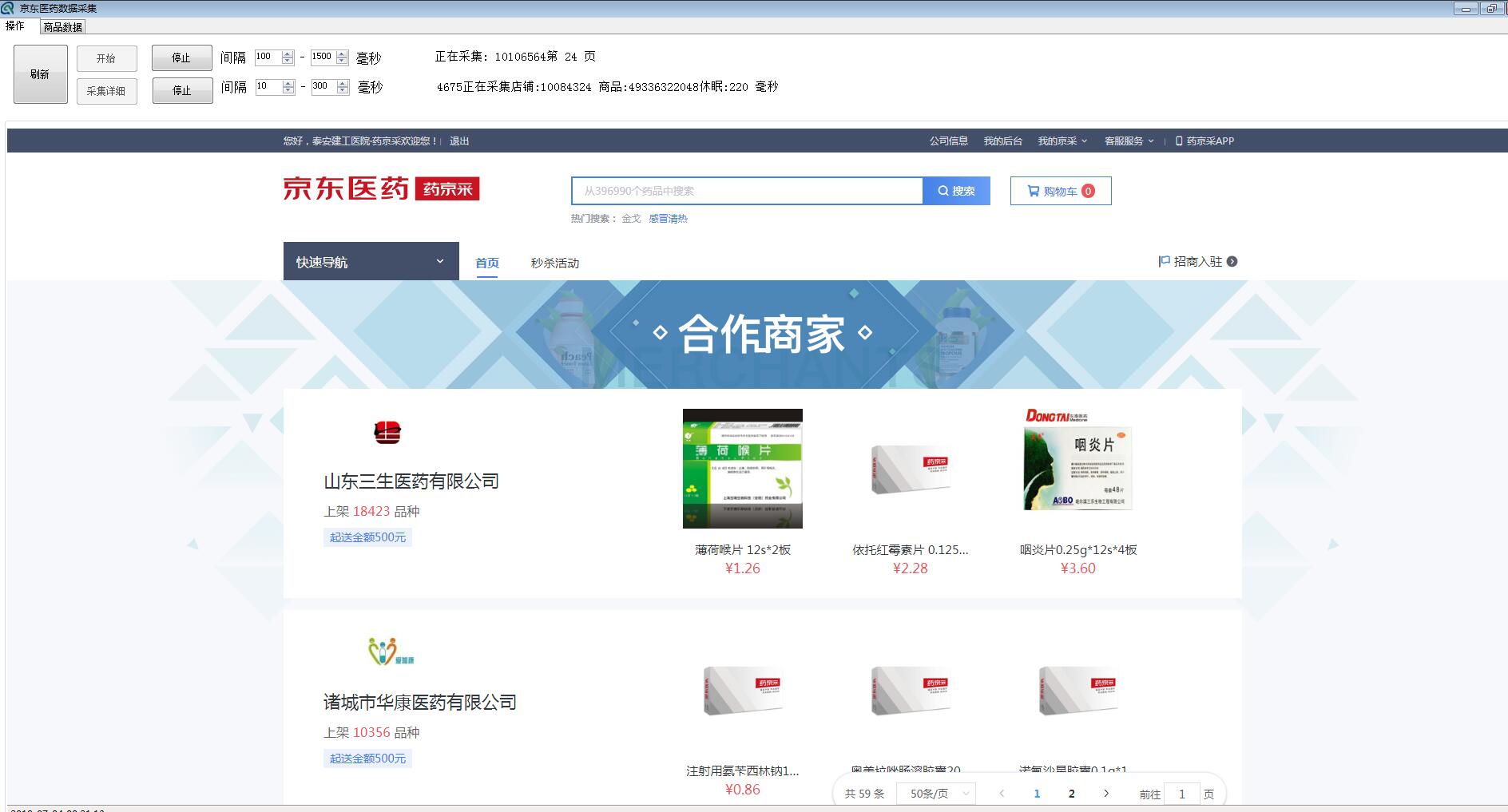Click hot search term 金戈
This screenshot has height=812, width=1508.
[631, 219]
